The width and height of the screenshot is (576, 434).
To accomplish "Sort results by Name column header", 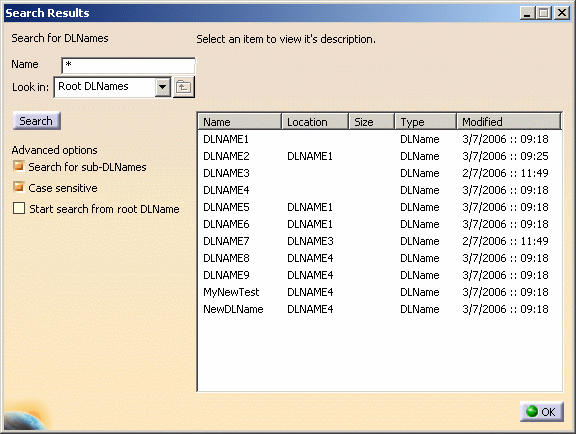I will point(240,122).
